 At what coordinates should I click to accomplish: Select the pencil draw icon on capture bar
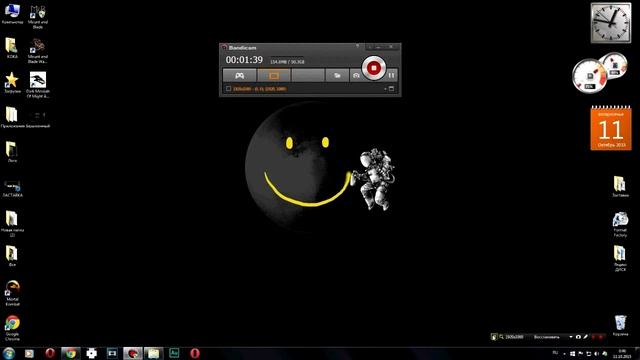(x=585, y=337)
